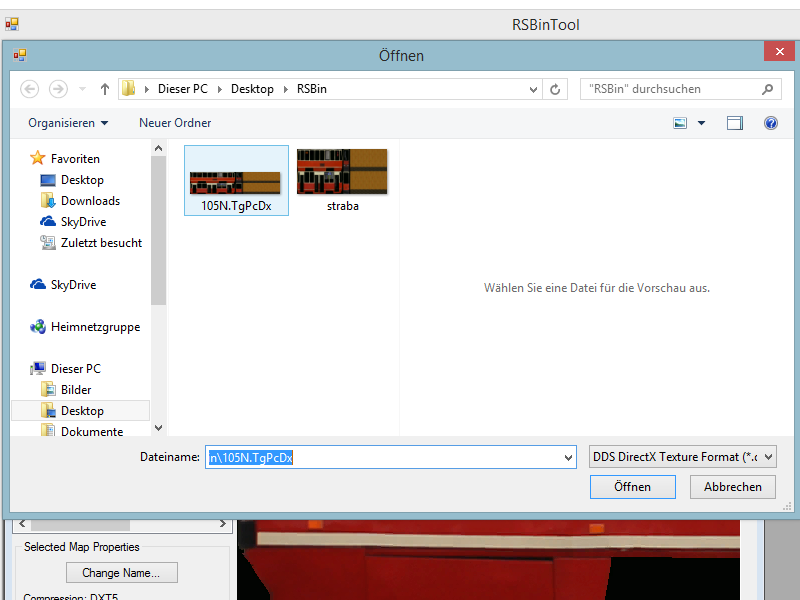Open the Organisieren menu
800x600 pixels.
[x=68, y=123]
